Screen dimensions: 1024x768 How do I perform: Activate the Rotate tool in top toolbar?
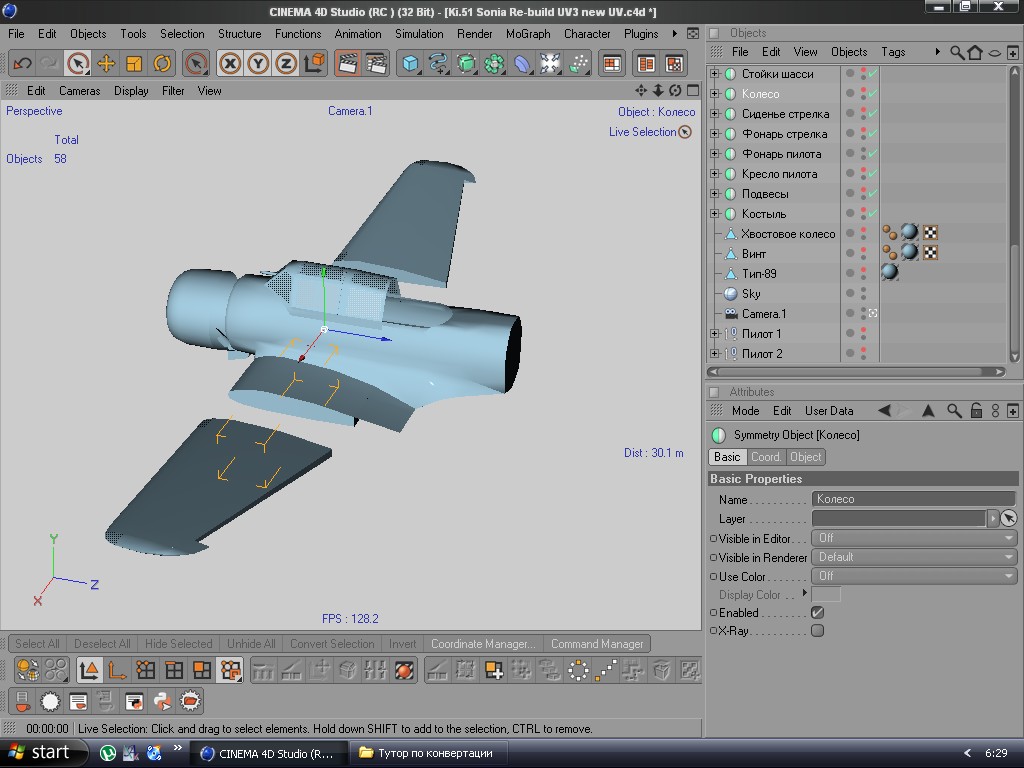(162, 64)
